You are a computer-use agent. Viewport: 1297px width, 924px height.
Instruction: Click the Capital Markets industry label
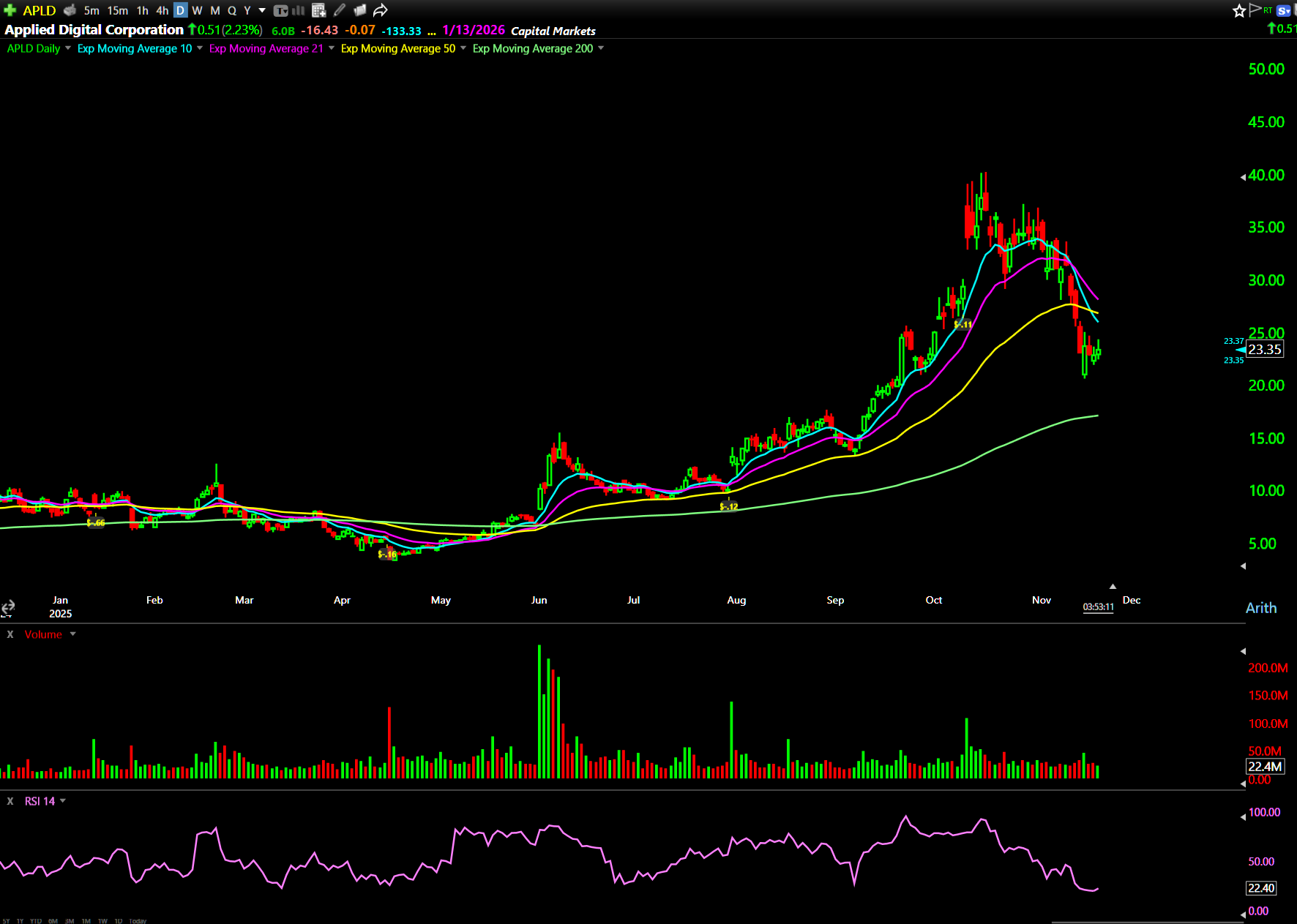click(x=553, y=31)
